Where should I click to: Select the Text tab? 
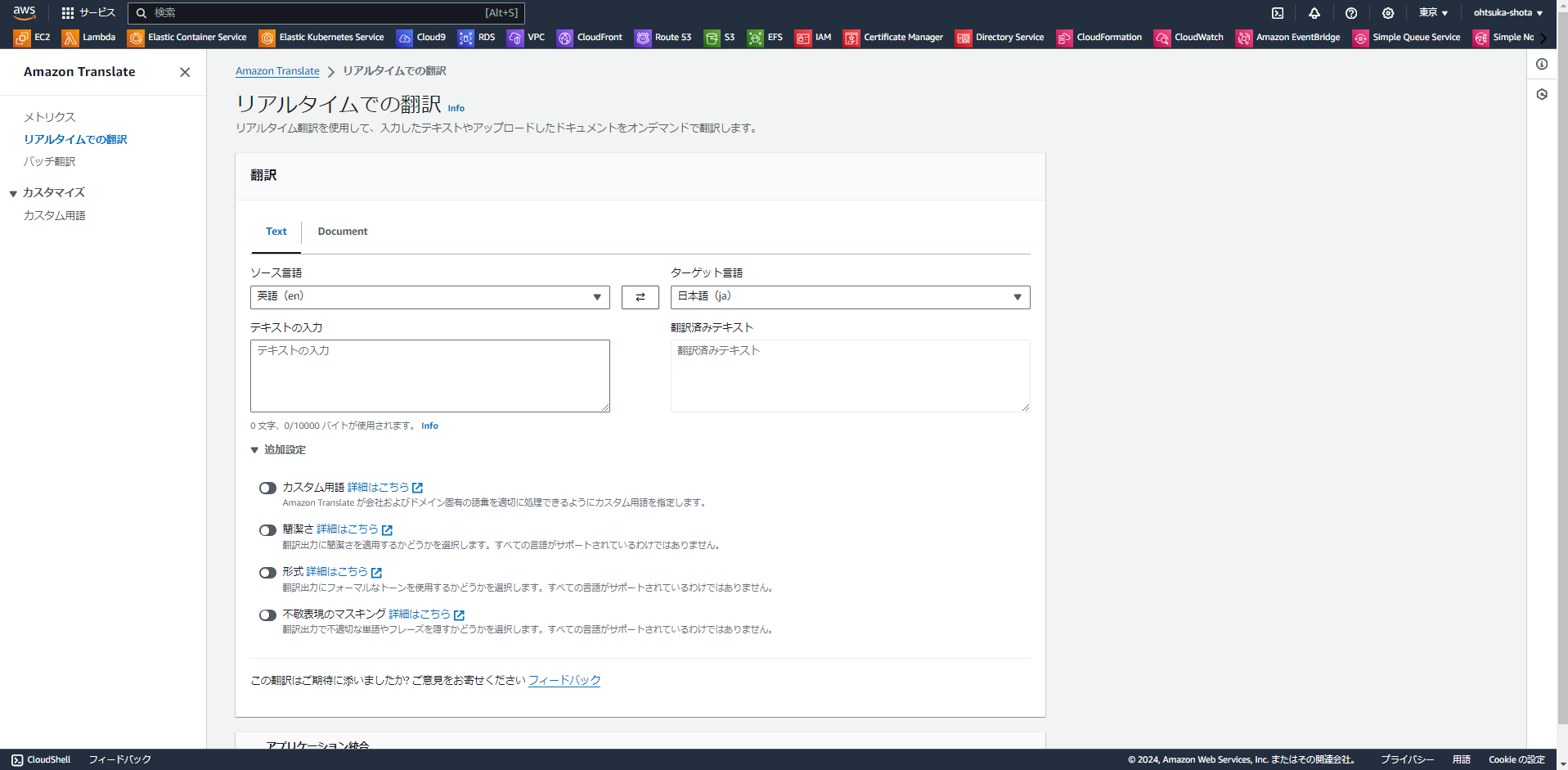pos(276,232)
